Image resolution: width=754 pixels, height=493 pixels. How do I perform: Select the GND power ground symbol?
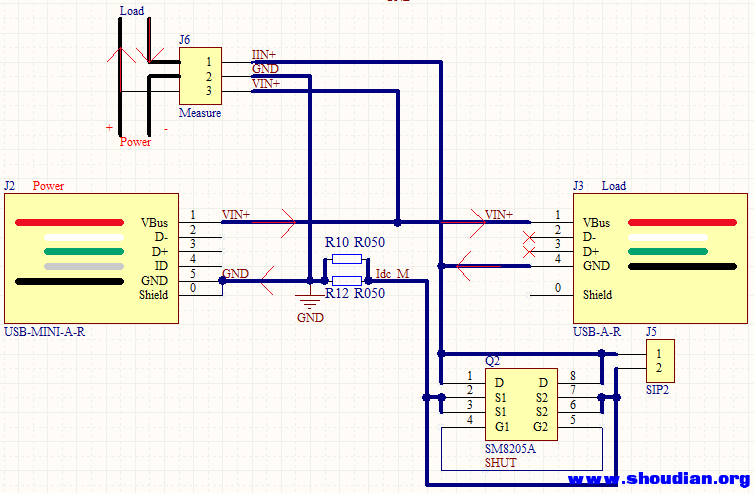tap(310, 299)
